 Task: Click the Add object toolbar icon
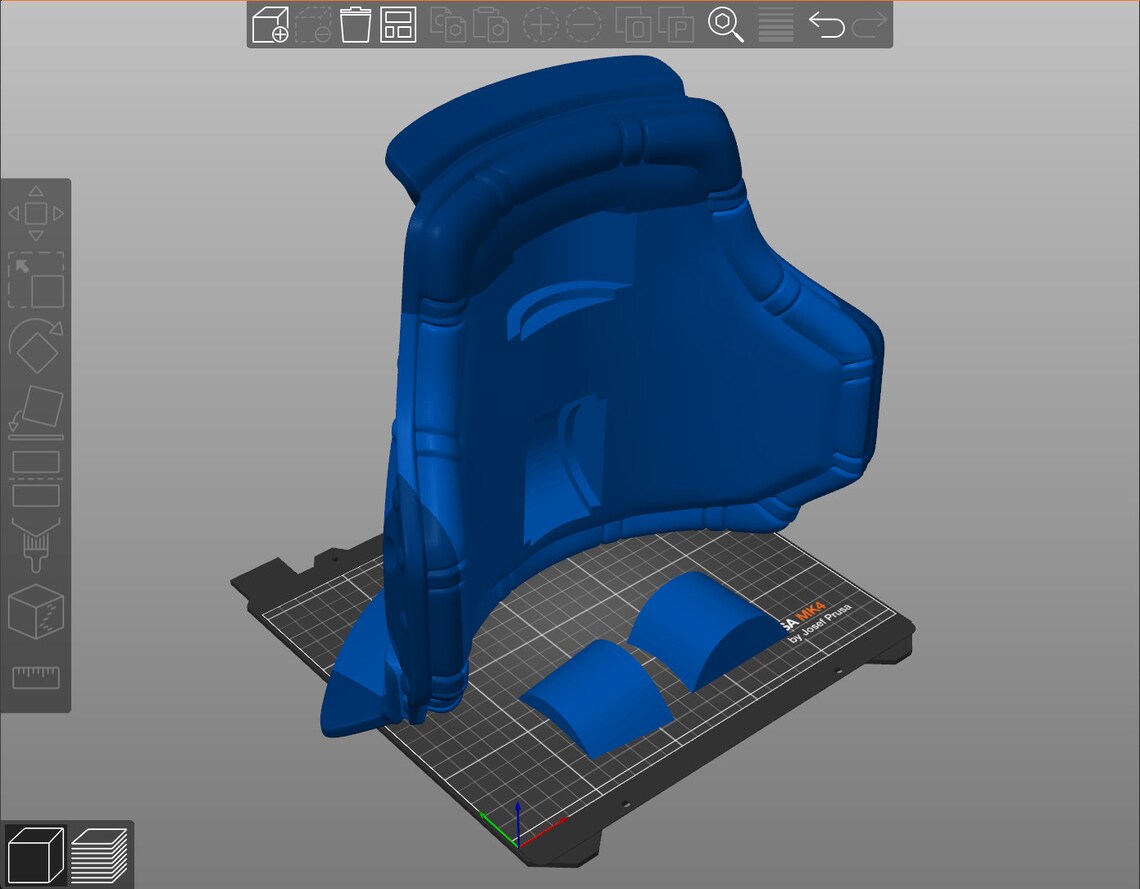(x=270, y=25)
